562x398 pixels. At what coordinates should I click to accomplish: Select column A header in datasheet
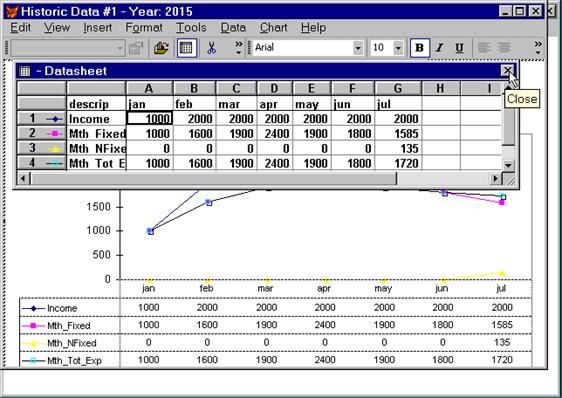pyautogui.click(x=149, y=89)
